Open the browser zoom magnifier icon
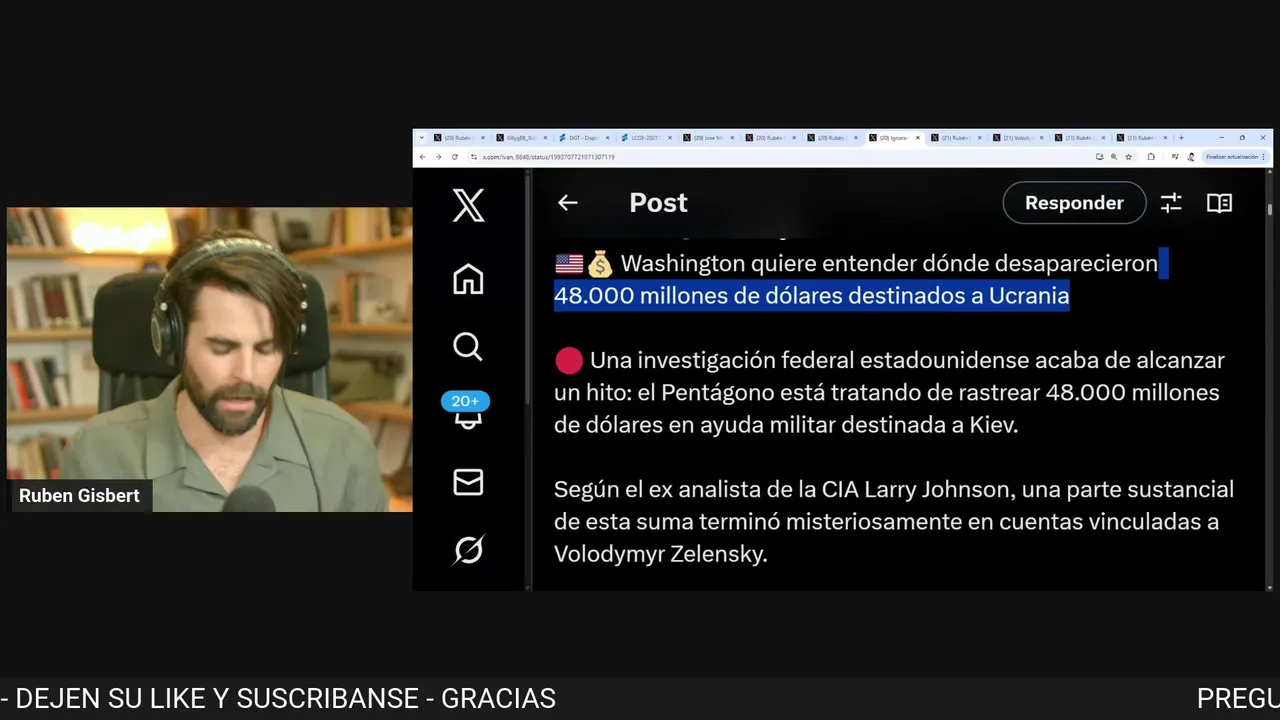 coord(1114,157)
